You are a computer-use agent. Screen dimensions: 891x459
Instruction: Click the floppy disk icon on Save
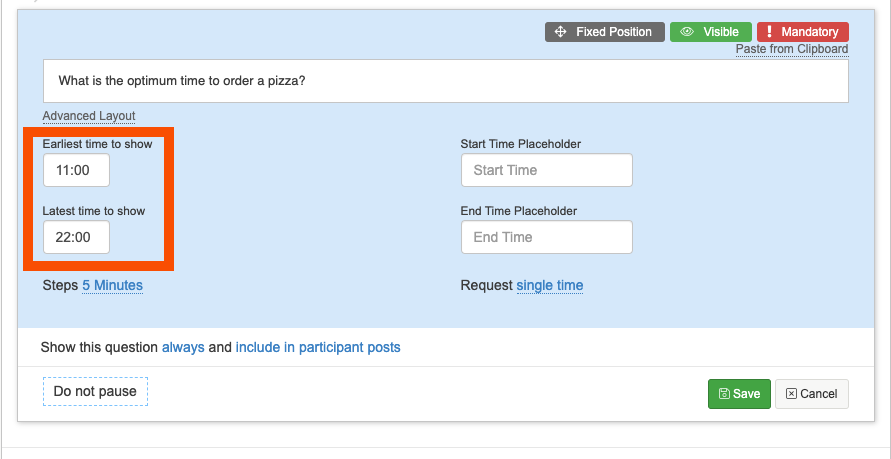pos(723,394)
